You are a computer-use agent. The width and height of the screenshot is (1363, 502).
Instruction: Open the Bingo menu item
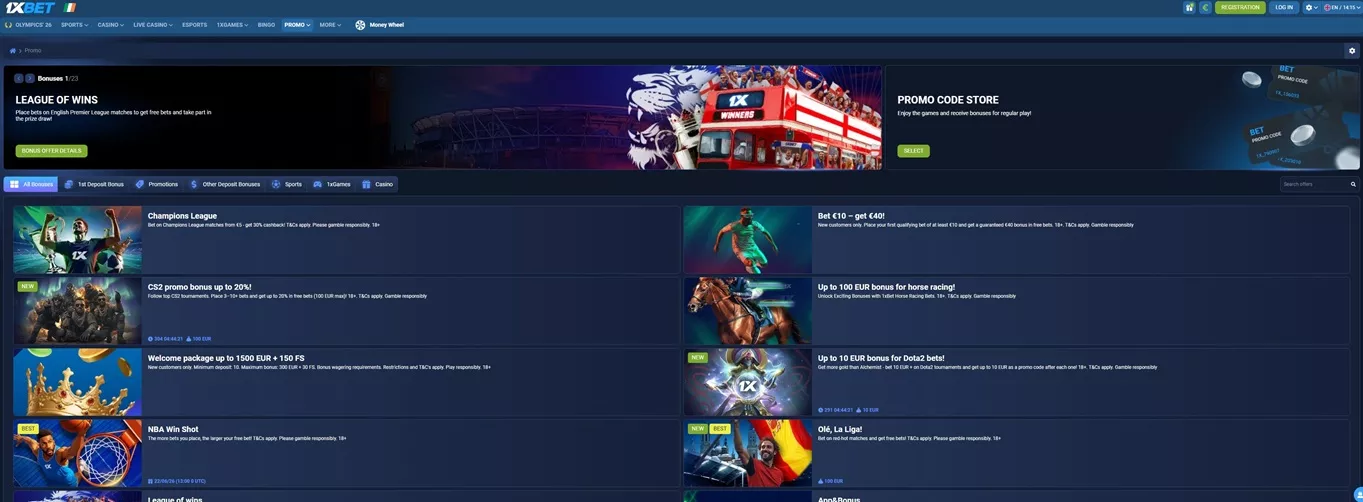(266, 25)
